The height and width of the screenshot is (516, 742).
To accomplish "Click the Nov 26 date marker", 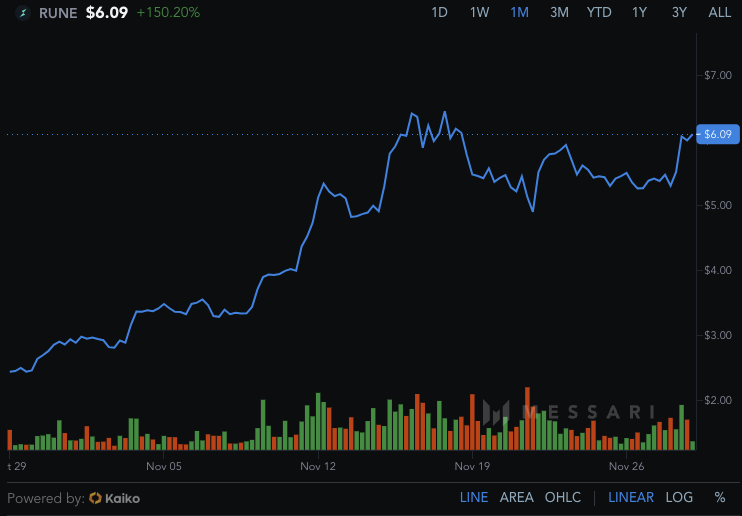I will [x=627, y=466].
